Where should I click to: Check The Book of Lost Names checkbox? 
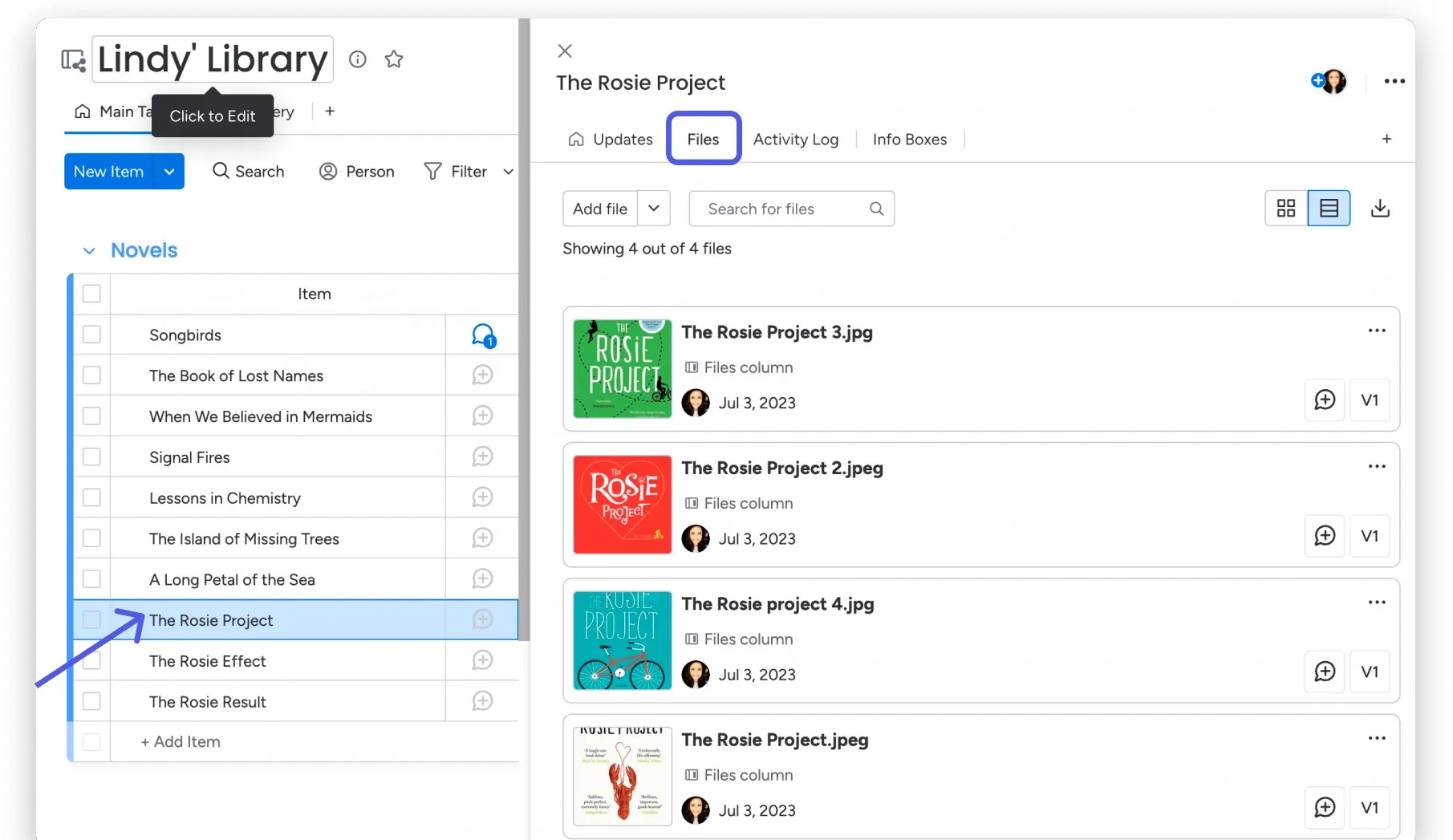(x=91, y=375)
